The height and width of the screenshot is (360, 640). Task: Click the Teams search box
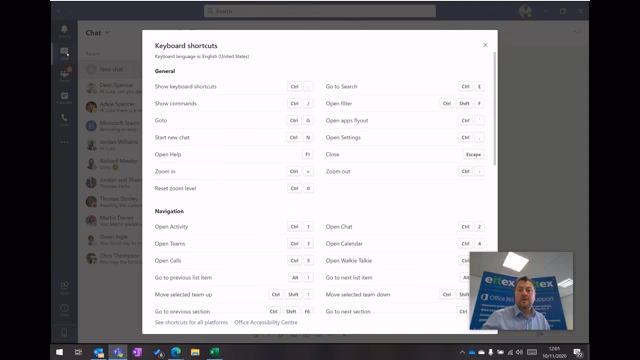(320, 11)
